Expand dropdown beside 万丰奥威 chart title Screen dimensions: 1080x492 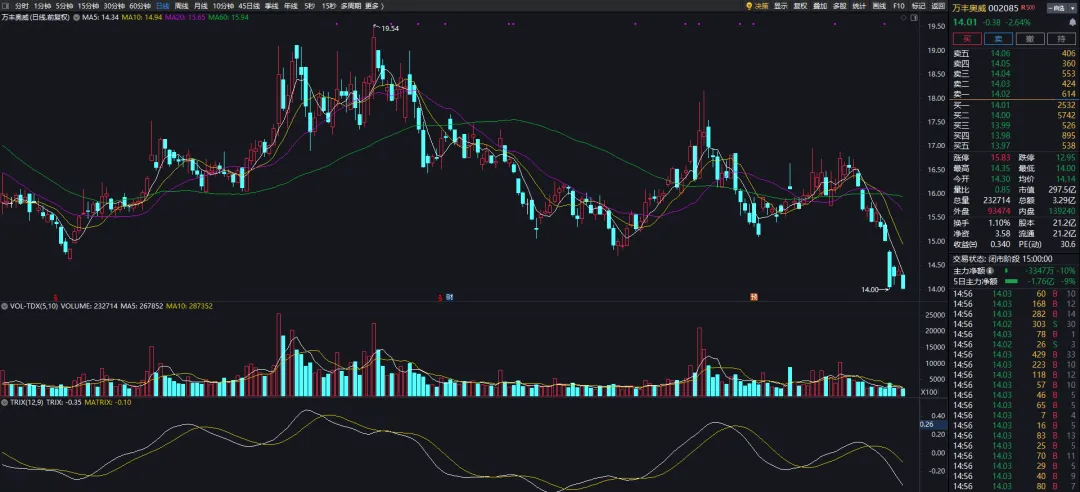point(74,17)
